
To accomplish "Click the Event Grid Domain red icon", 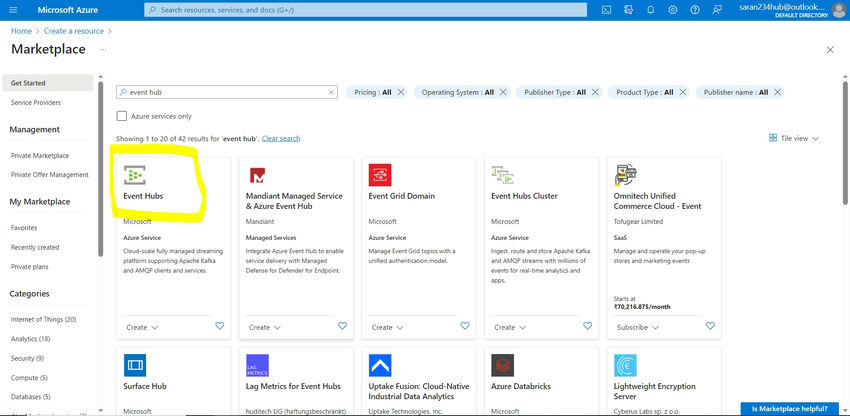I will point(380,176).
